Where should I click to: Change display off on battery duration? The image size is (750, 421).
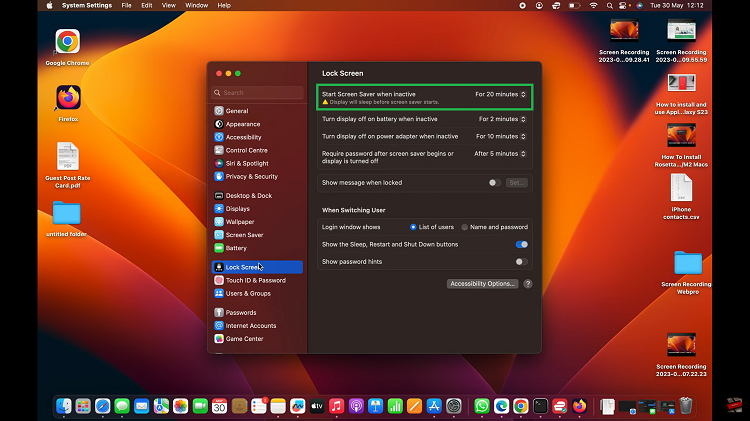click(502, 119)
